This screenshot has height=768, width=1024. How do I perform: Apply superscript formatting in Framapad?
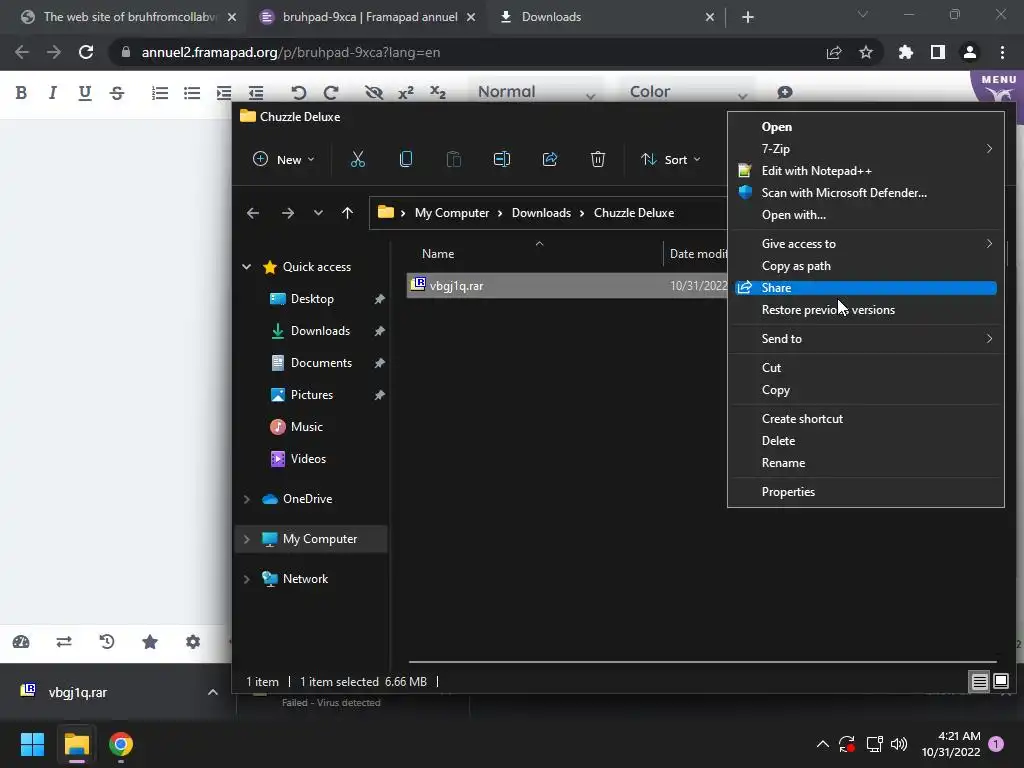point(406,93)
